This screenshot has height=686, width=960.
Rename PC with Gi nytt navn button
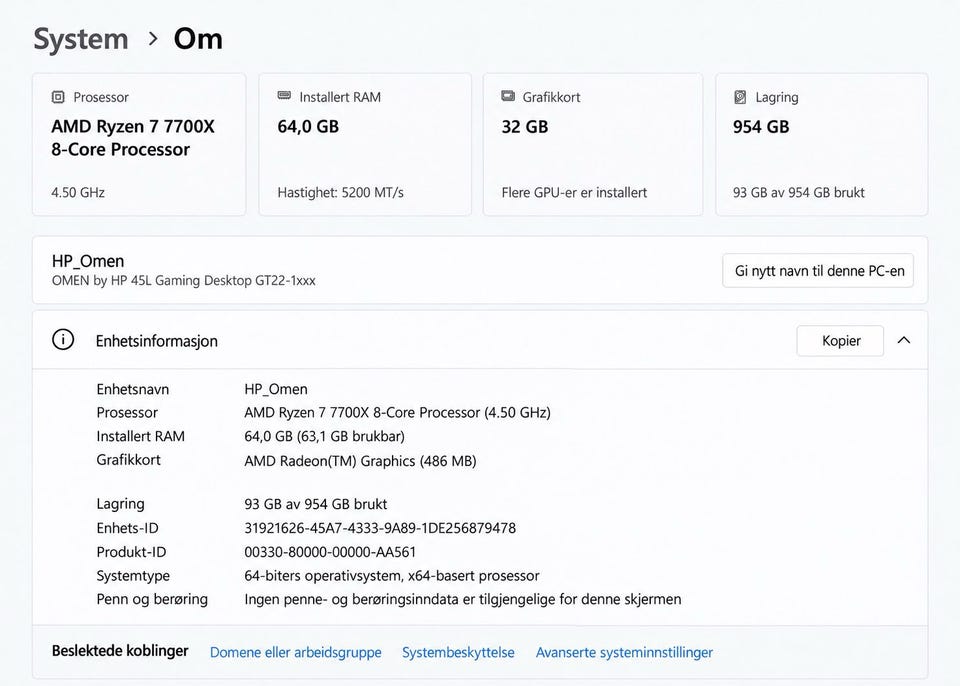pos(818,271)
